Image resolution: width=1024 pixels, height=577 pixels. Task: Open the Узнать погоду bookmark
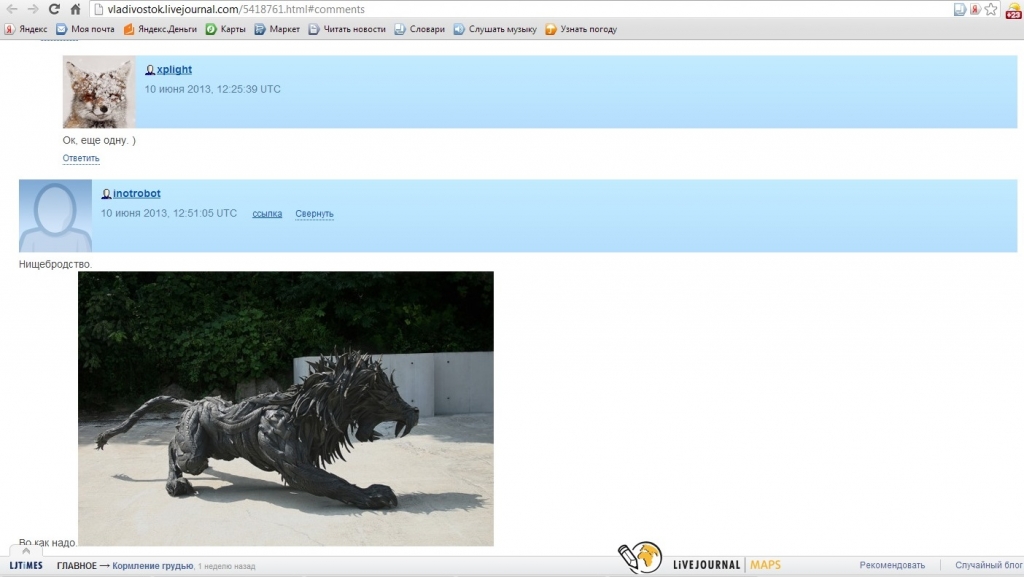pos(581,29)
